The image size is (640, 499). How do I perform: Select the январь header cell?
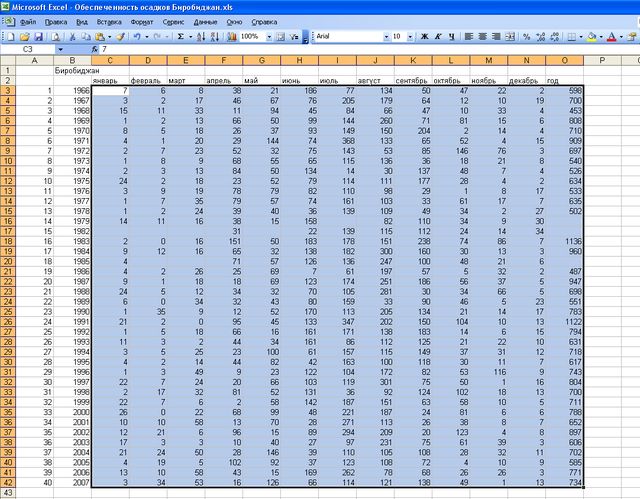(x=110, y=81)
